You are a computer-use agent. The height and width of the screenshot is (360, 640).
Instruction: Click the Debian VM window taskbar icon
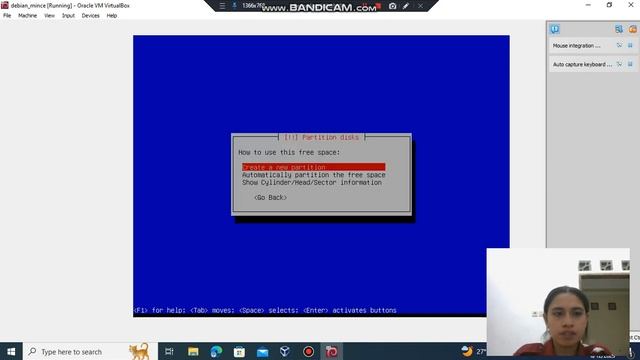pyautogui.click(x=331, y=351)
